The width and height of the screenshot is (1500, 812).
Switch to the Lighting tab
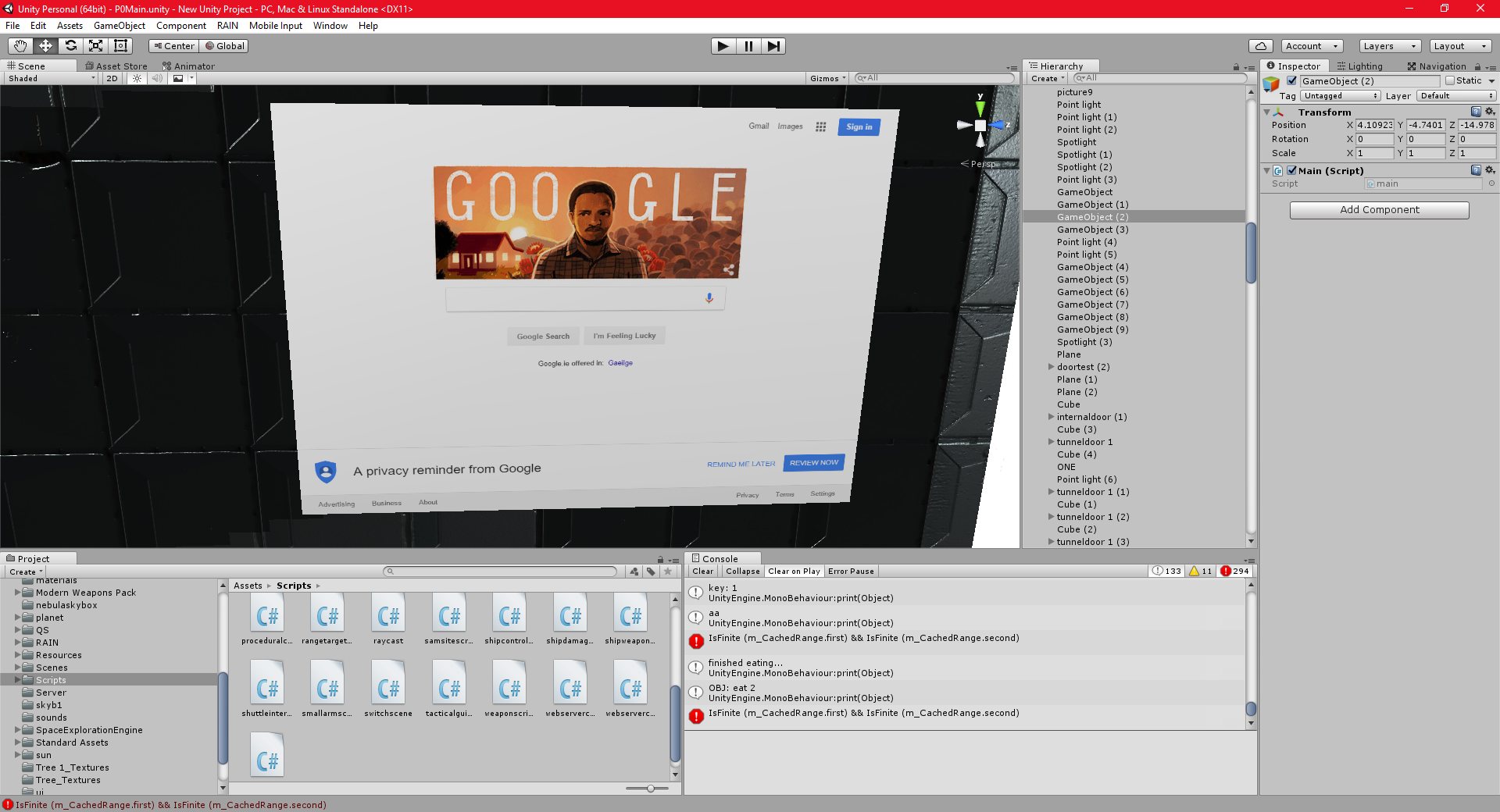pyautogui.click(x=1359, y=66)
